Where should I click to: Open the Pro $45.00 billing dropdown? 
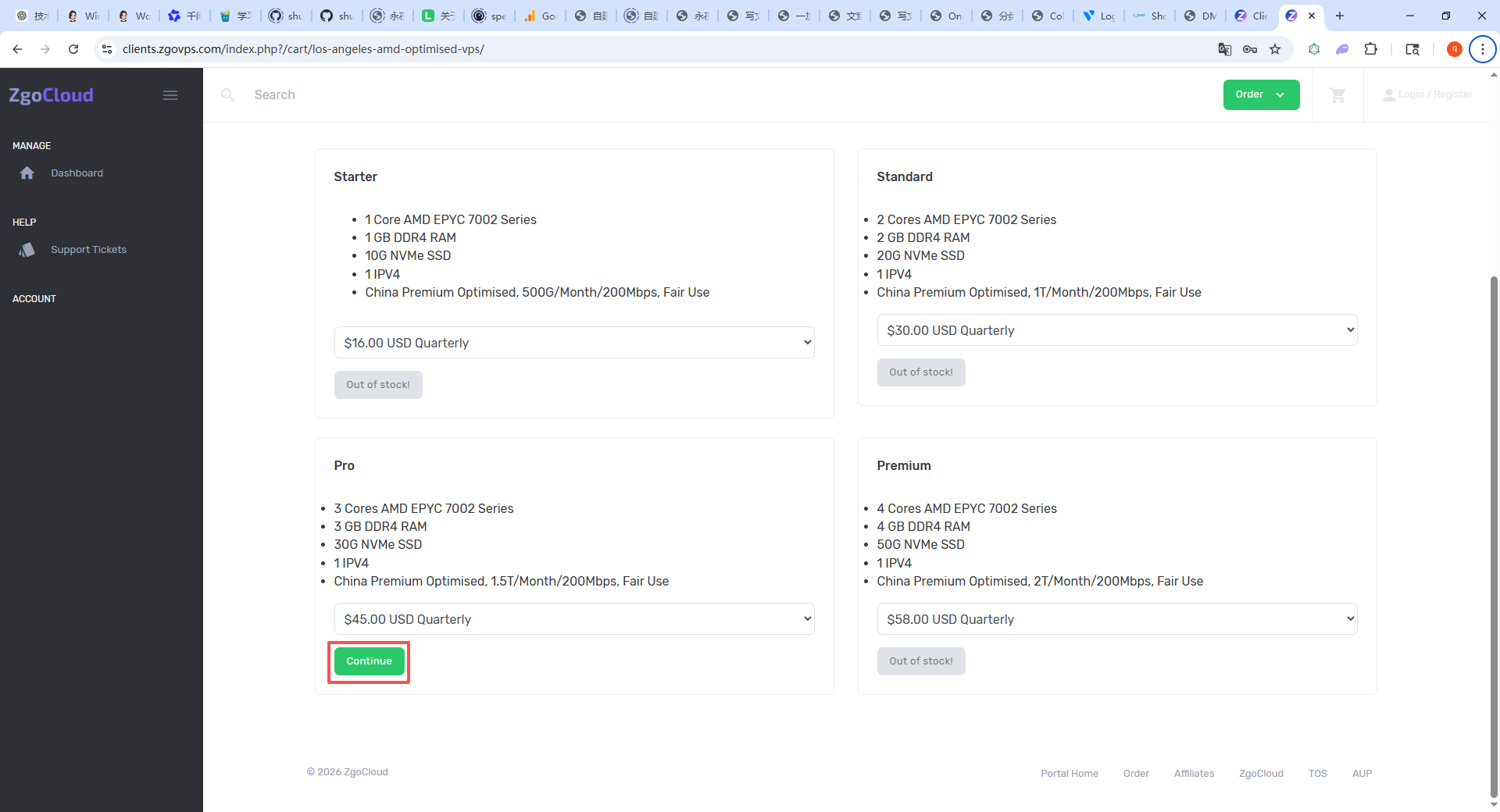click(574, 619)
